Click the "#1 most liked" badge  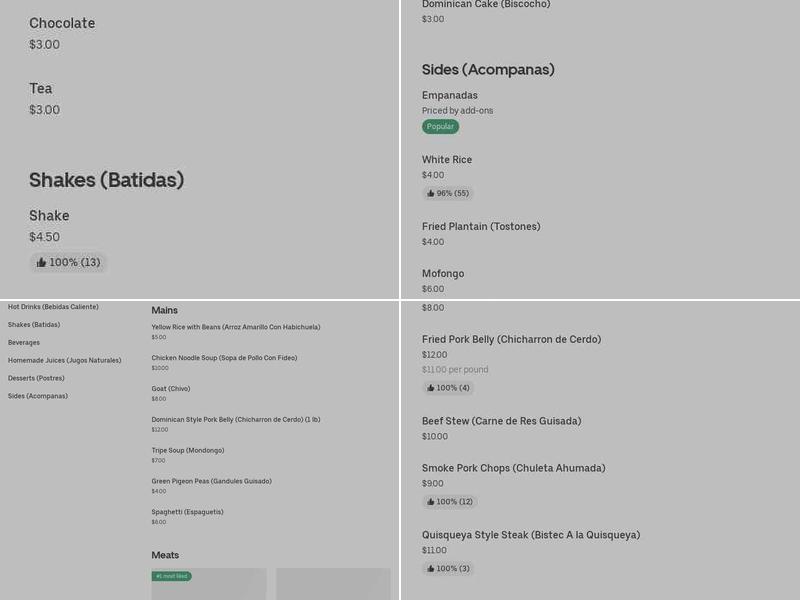tap(171, 576)
